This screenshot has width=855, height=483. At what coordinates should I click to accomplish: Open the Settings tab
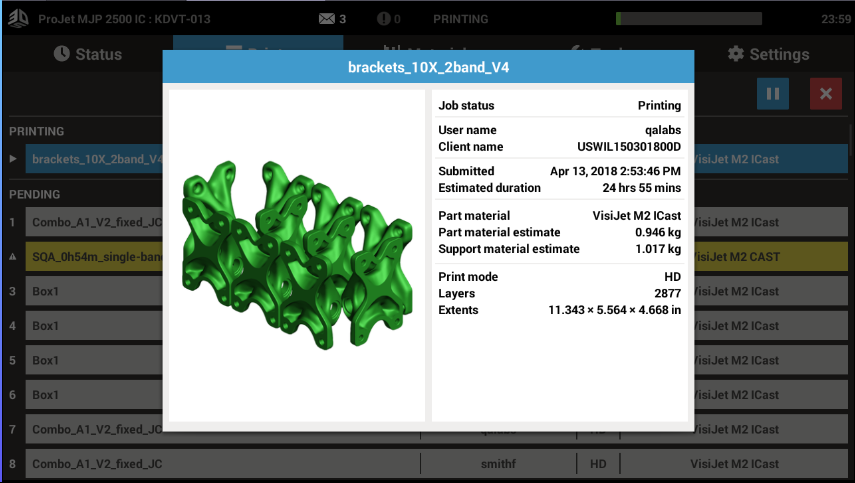click(768, 55)
